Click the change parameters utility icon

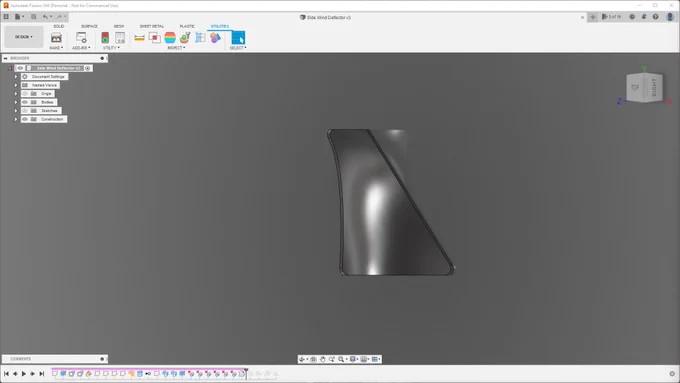click(120, 38)
